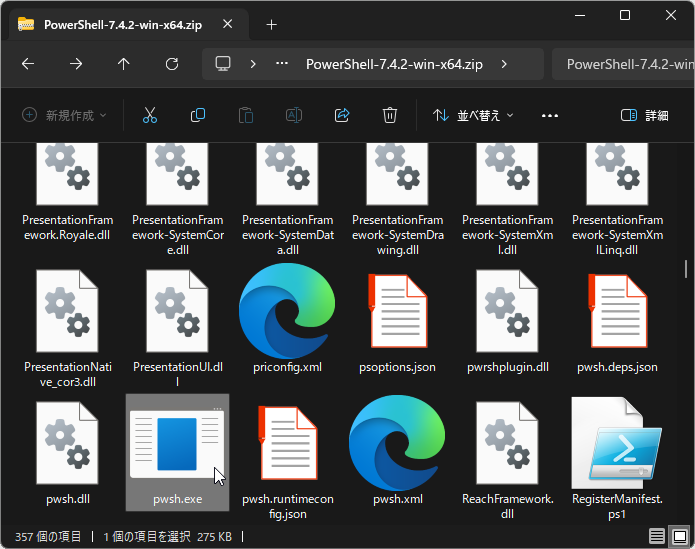The width and height of the screenshot is (695, 549).
Task: Click the 357 個の項目 status text
Action: pyautogui.click(x=48, y=537)
